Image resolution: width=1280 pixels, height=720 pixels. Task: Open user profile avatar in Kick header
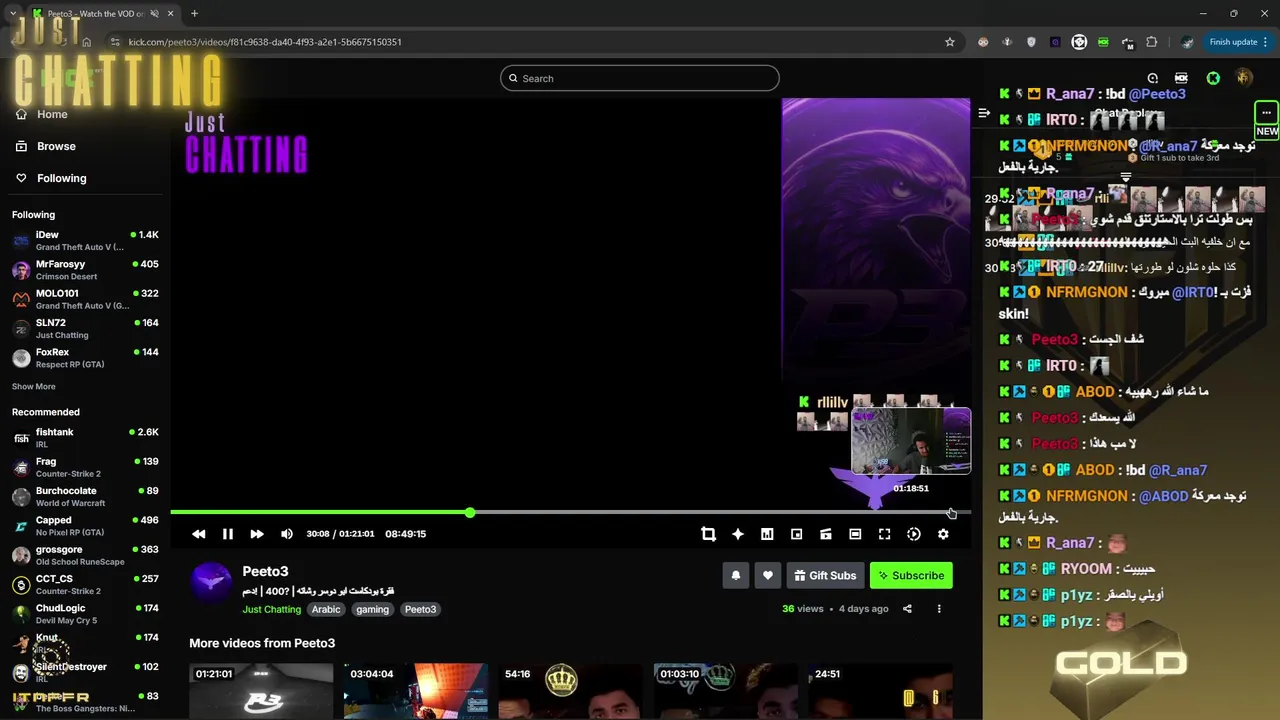[1244, 78]
